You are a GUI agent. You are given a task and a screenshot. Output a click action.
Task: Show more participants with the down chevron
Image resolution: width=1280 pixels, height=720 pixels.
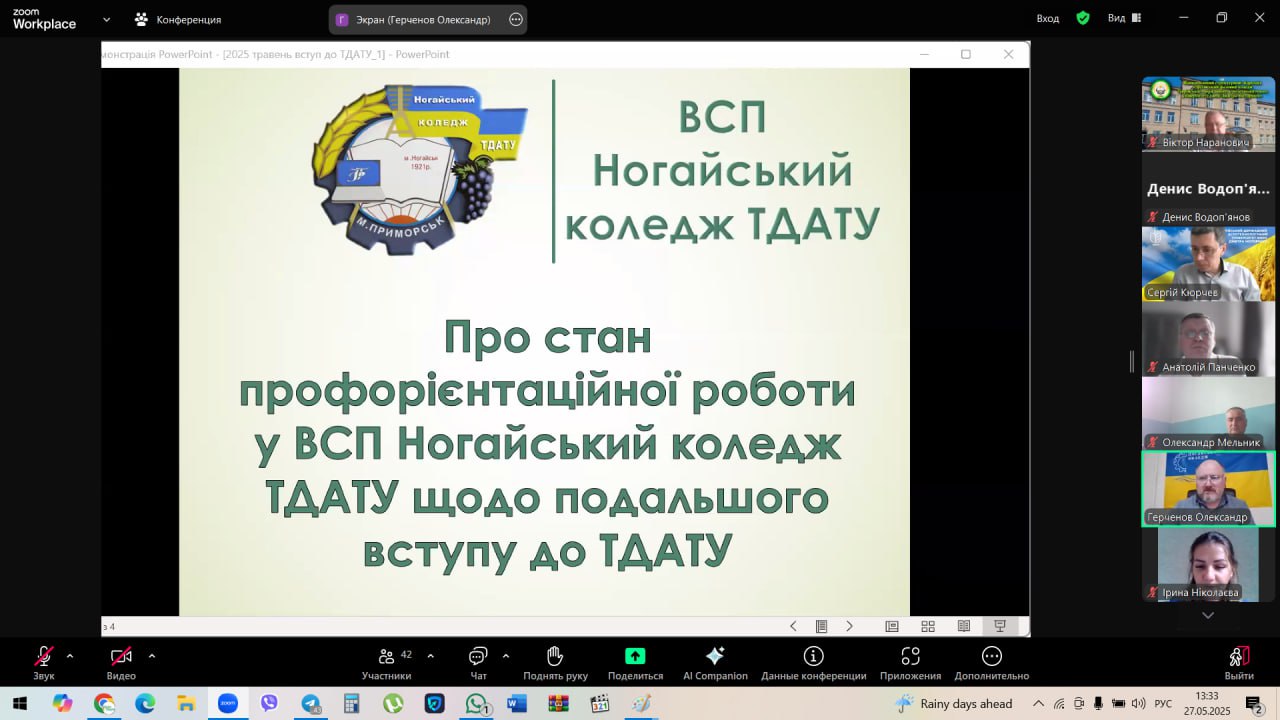1208,615
